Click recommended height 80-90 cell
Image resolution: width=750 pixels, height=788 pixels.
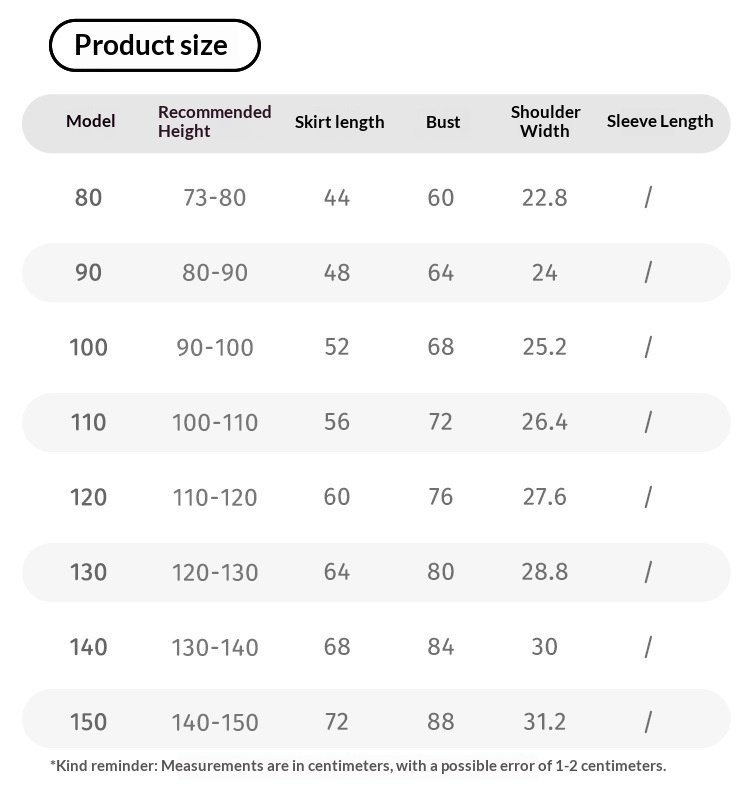[215, 273]
